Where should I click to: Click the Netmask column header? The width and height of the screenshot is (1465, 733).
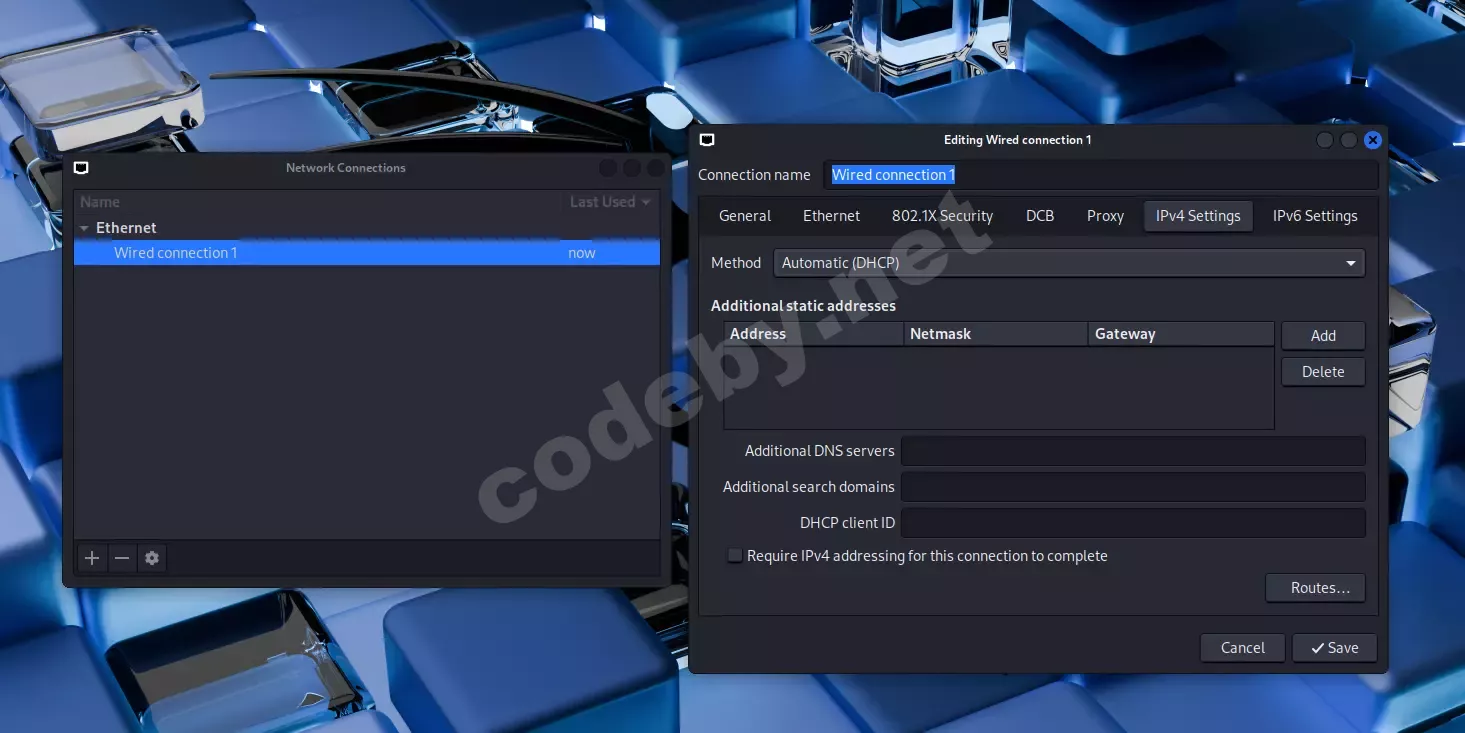[996, 334]
